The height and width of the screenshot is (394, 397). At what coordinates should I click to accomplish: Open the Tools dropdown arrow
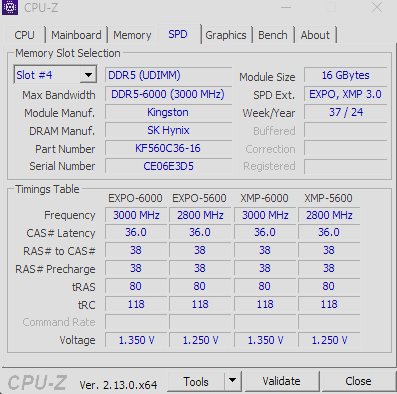[232, 381]
